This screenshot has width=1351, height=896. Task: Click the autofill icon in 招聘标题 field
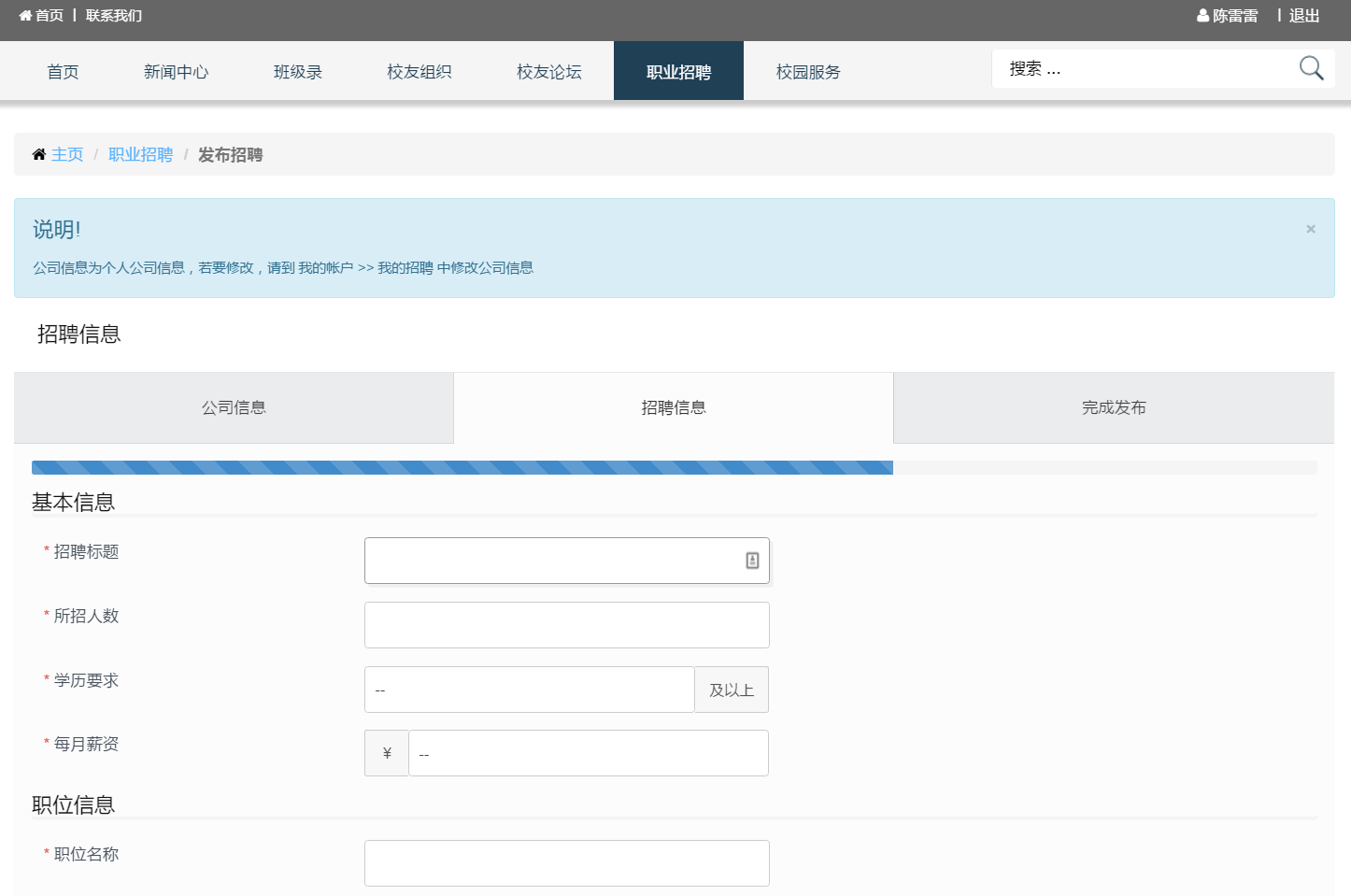point(752,561)
